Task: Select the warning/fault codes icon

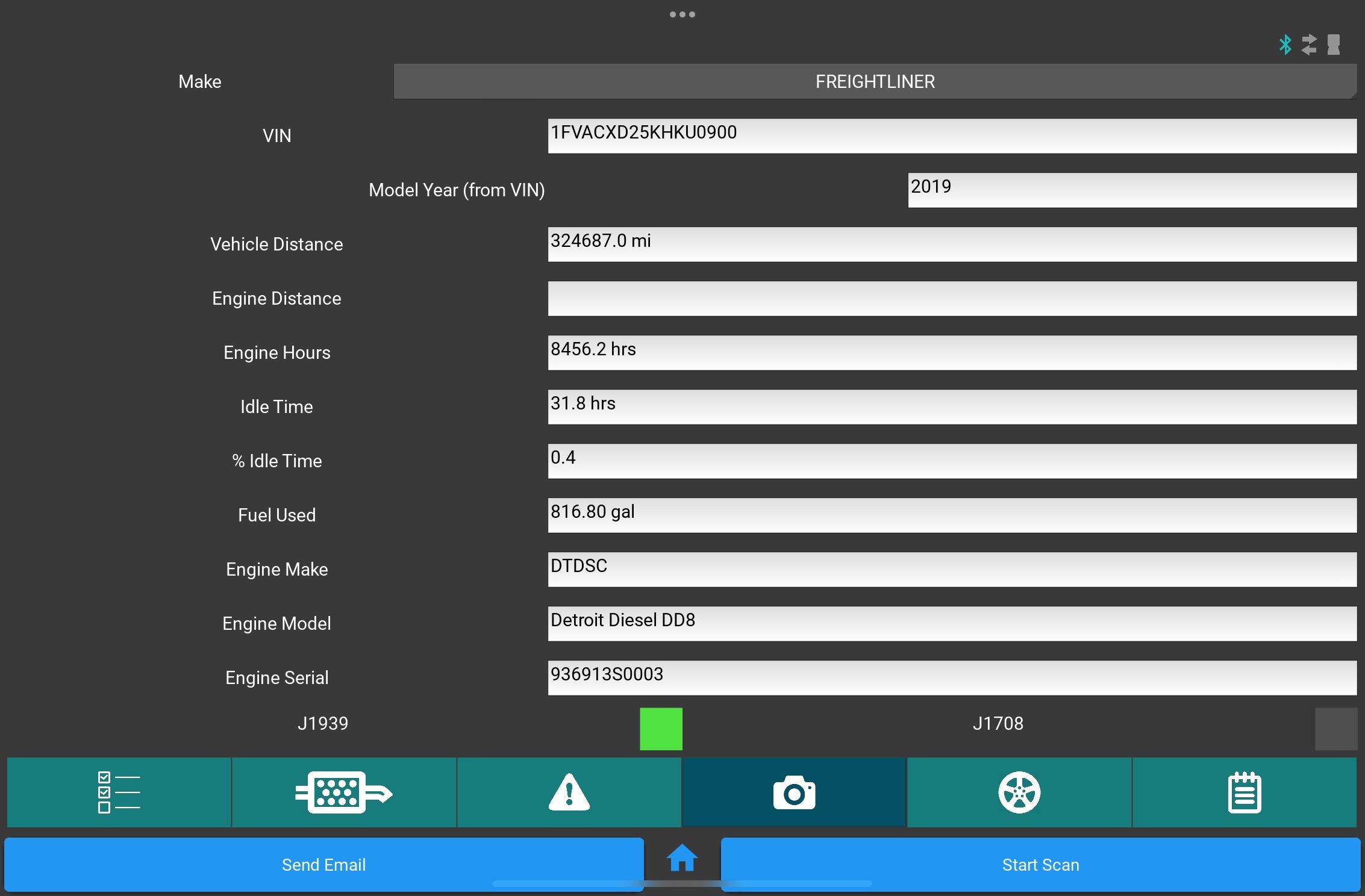Action: click(x=568, y=791)
